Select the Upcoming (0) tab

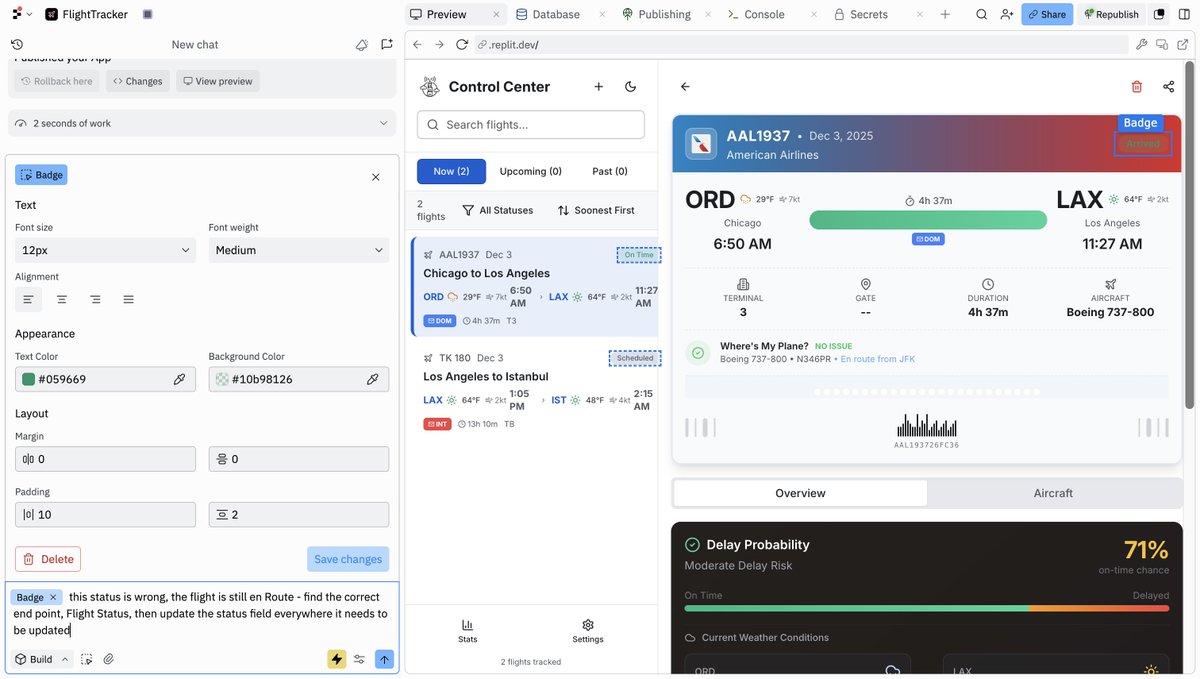[x=530, y=171]
